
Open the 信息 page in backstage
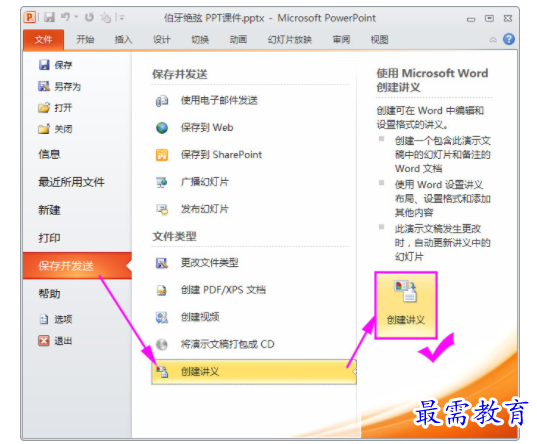pos(49,154)
